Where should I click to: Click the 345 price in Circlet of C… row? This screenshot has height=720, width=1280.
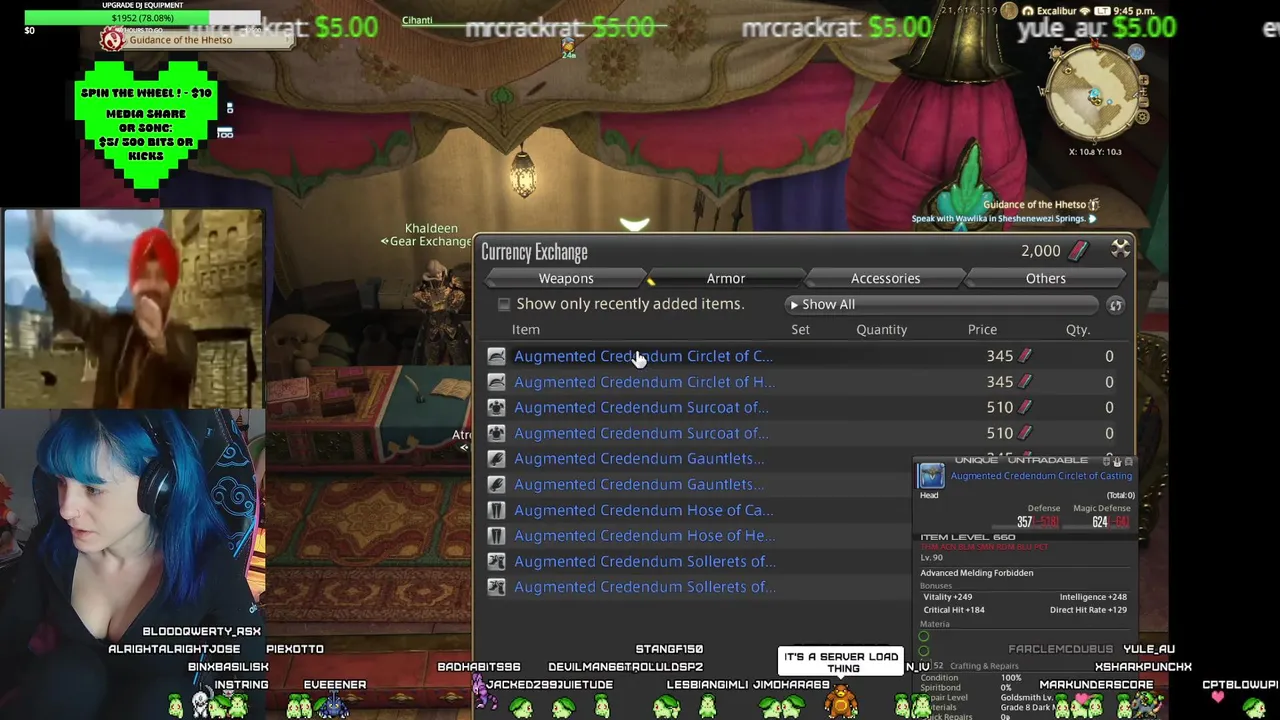click(x=1000, y=356)
